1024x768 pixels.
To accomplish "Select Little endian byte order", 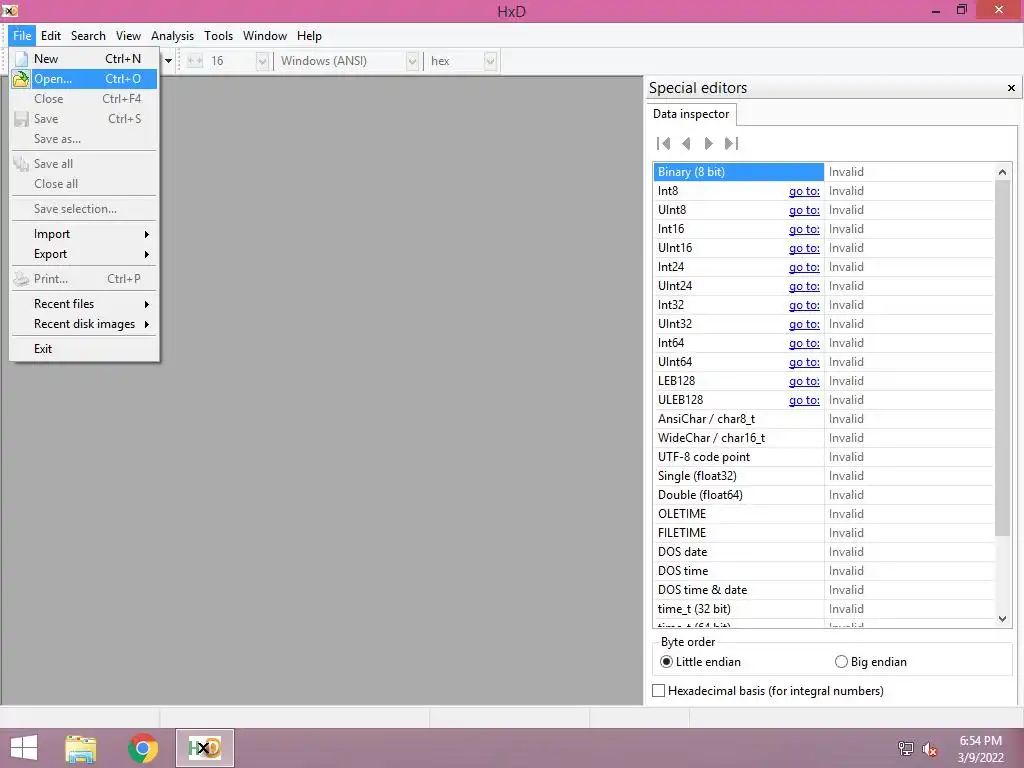I will tap(700, 662).
